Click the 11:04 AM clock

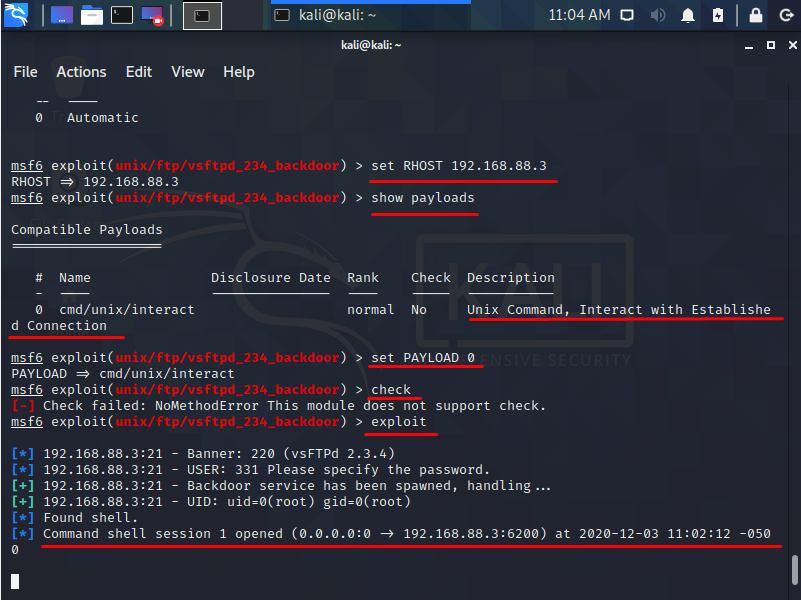pos(579,15)
